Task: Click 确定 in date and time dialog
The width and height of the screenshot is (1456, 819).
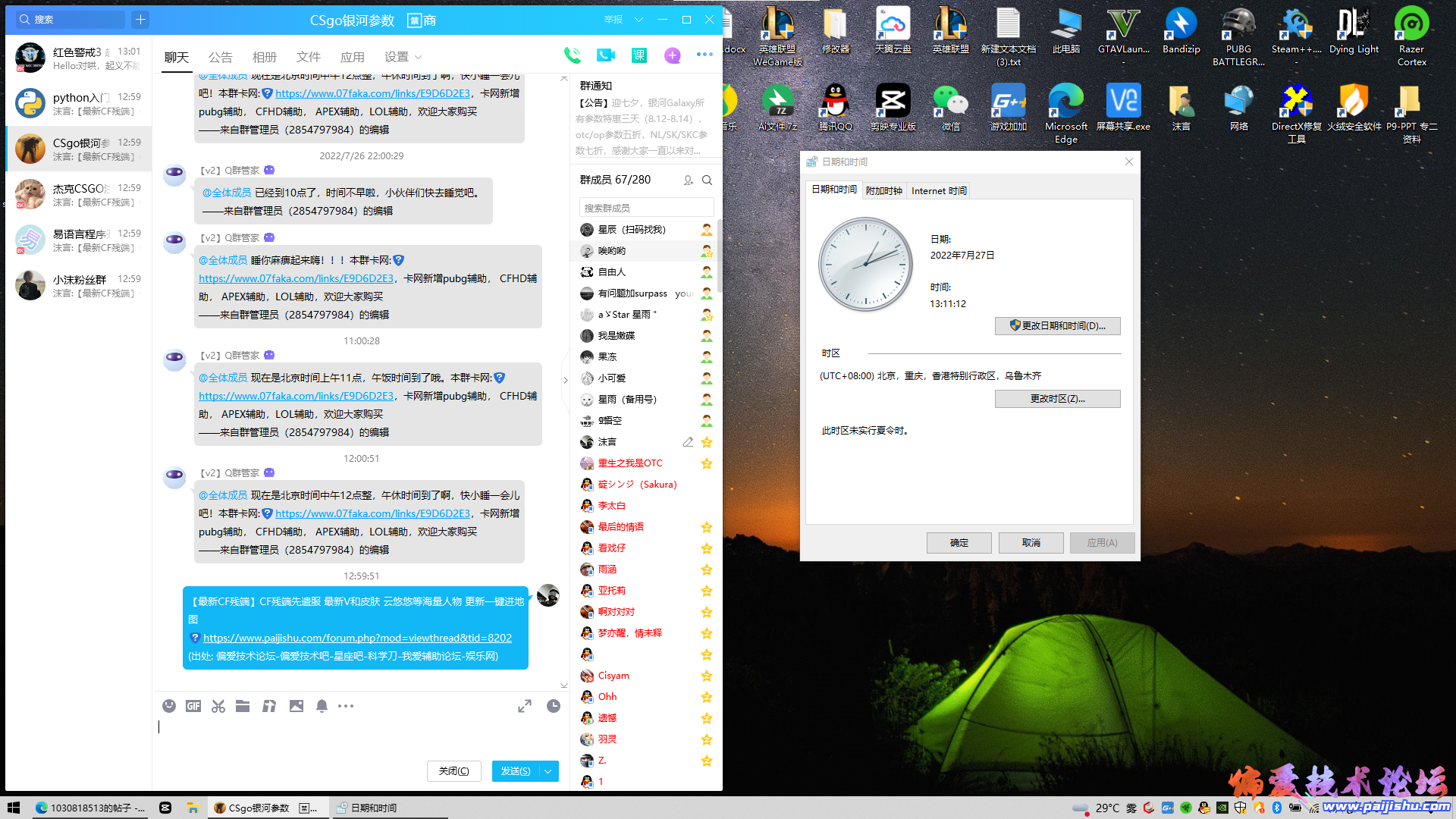Action: click(x=959, y=543)
